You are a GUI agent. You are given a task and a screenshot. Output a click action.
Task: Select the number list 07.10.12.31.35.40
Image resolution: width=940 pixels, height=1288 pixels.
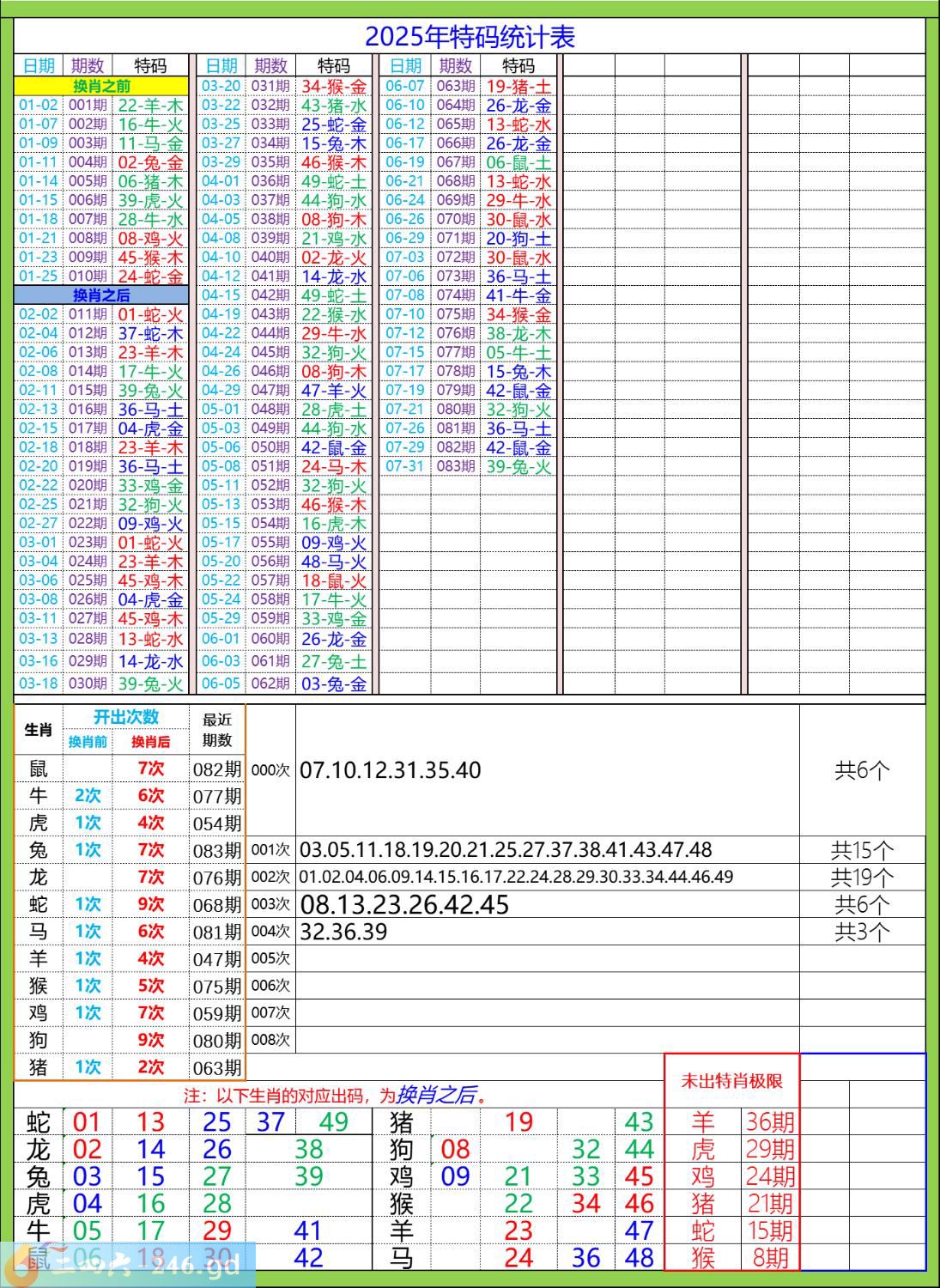(x=391, y=769)
